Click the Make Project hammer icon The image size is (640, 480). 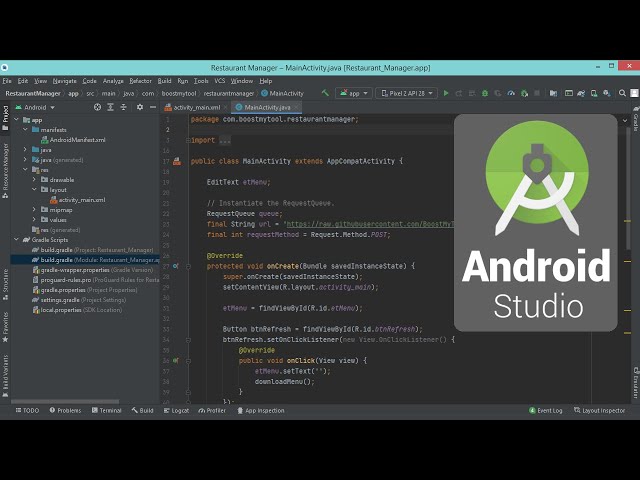point(325,93)
